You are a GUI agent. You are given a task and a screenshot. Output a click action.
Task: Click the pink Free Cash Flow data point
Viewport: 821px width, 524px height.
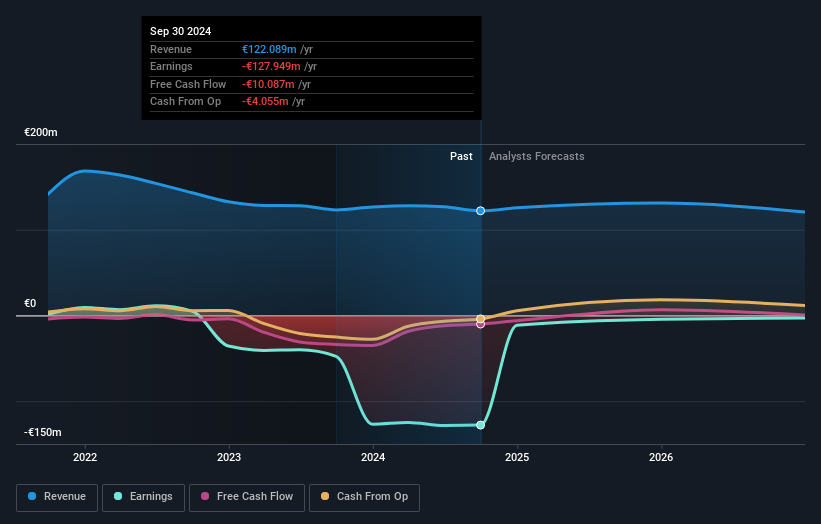coord(480,325)
